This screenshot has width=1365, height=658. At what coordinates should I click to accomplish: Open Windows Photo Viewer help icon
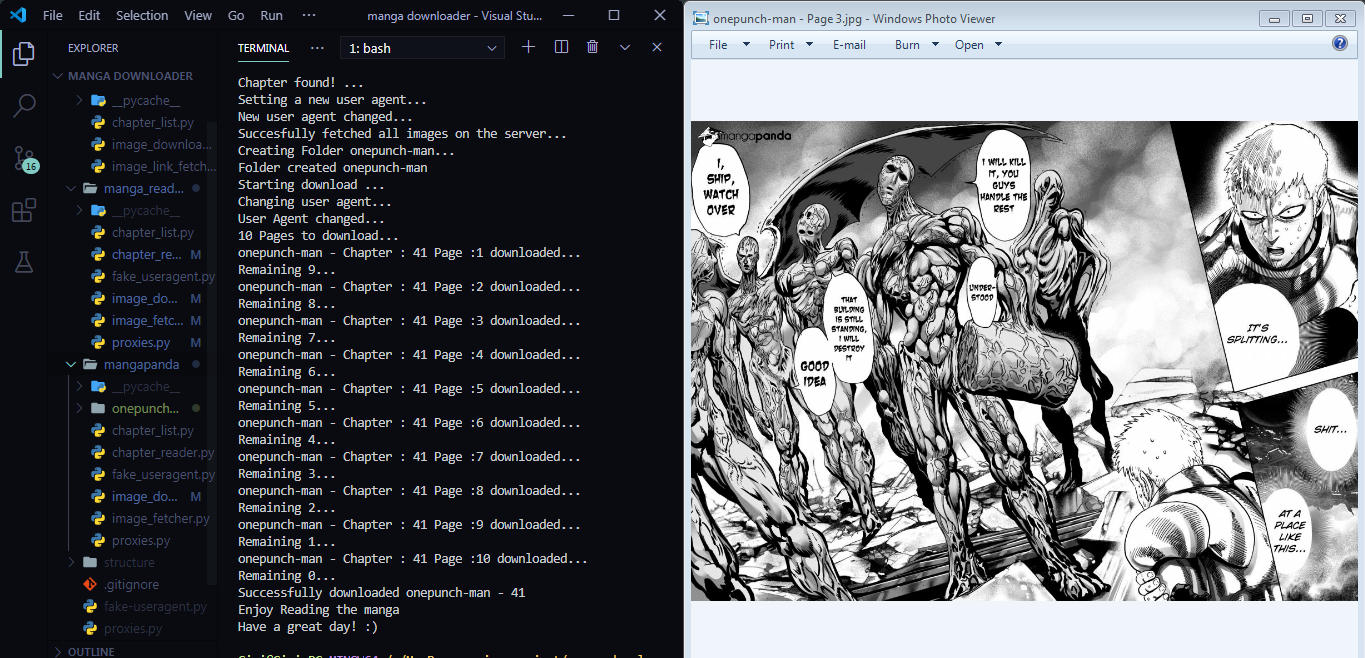pos(1340,43)
